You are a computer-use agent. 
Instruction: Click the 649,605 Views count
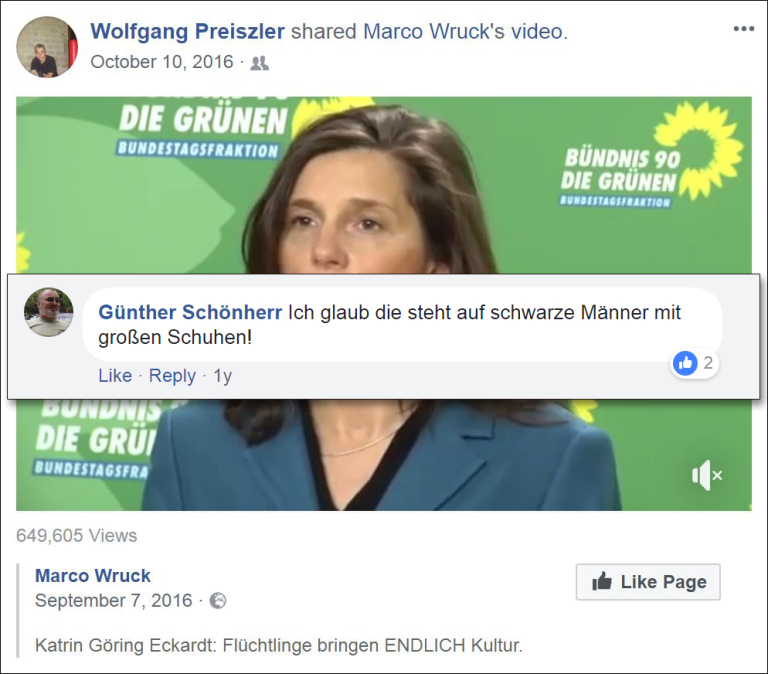tap(76, 535)
